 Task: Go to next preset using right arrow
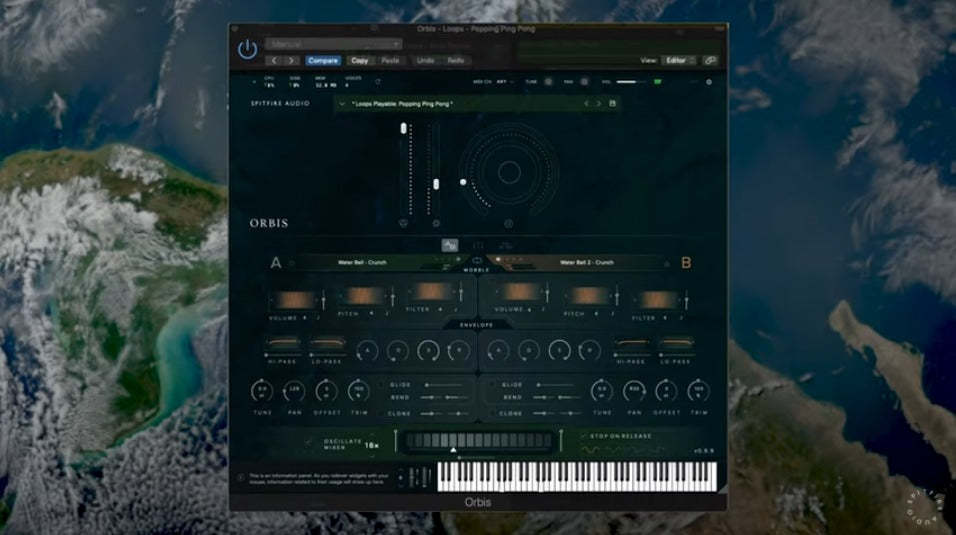[x=599, y=103]
